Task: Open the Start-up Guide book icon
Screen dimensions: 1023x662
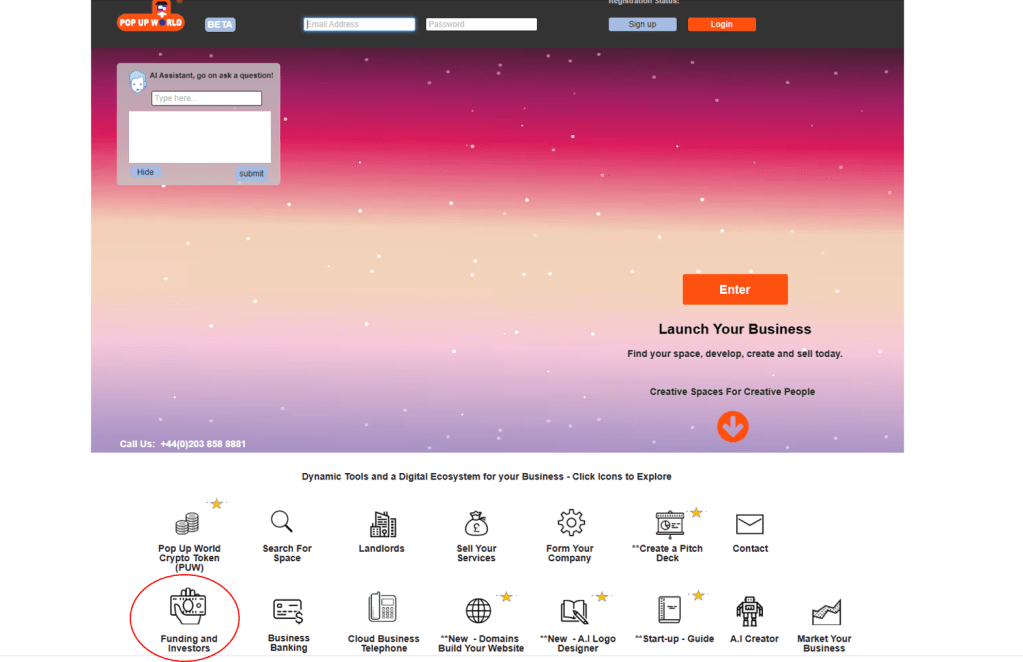Action: pos(670,610)
